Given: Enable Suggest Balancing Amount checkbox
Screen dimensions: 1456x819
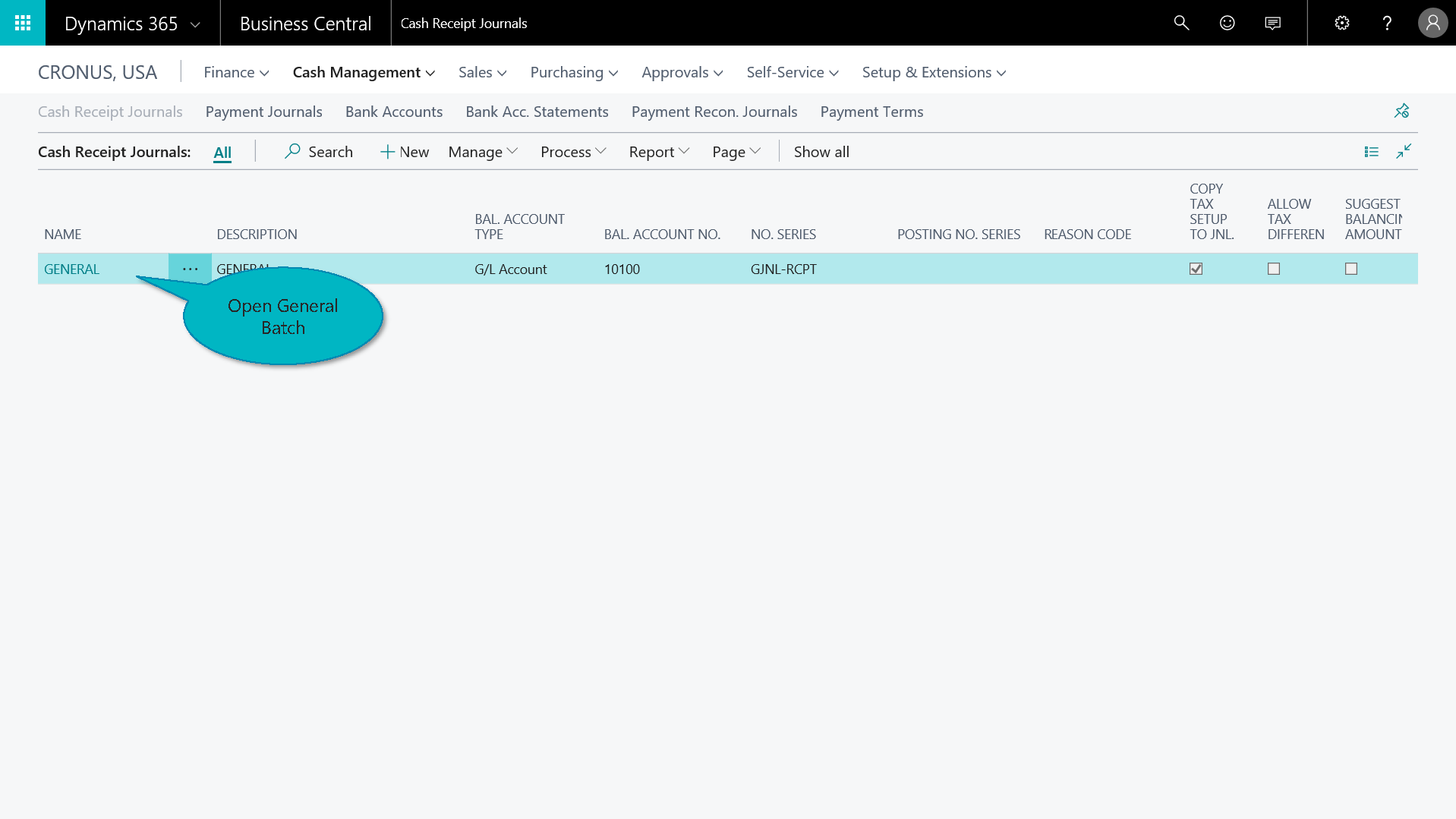Looking at the screenshot, I should click(1351, 269).
